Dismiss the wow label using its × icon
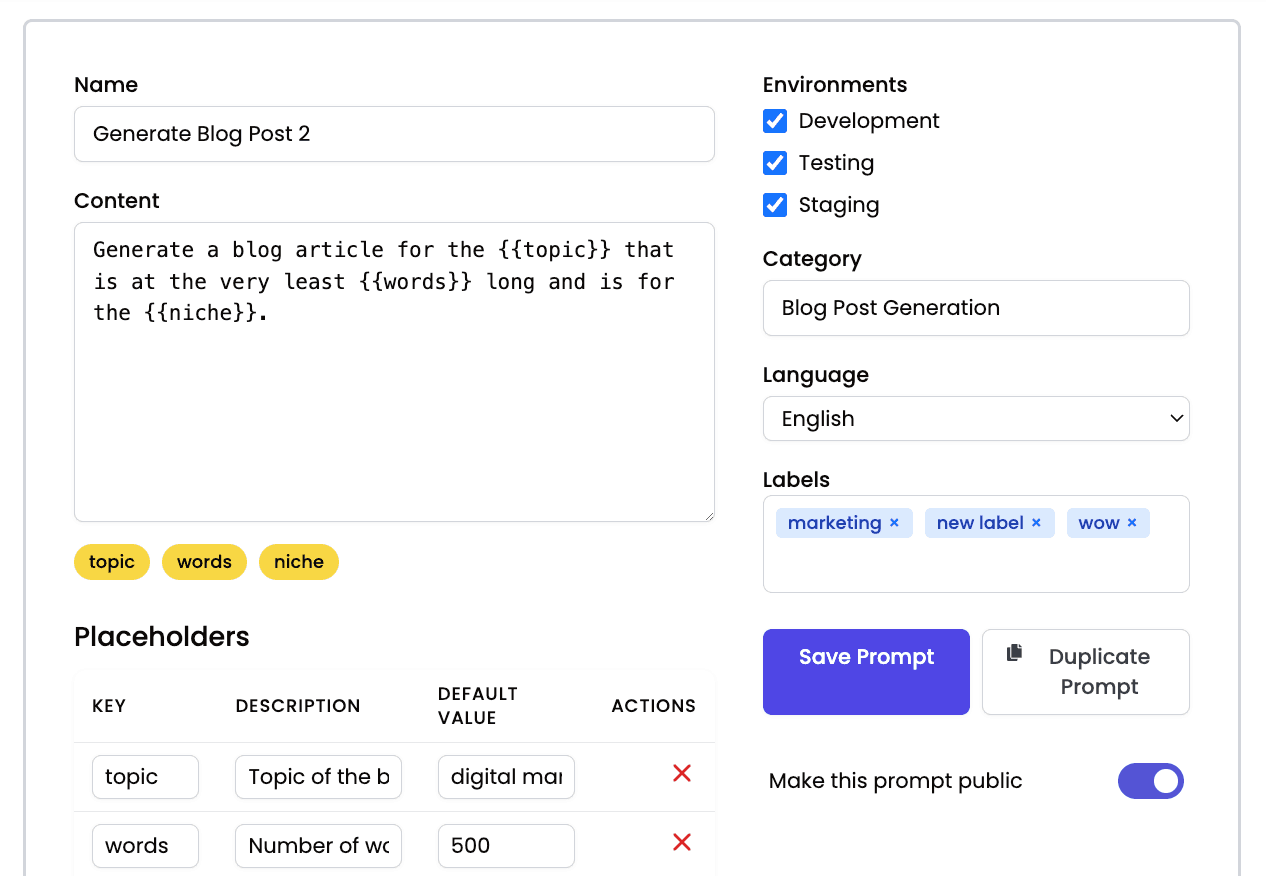 1131,522
